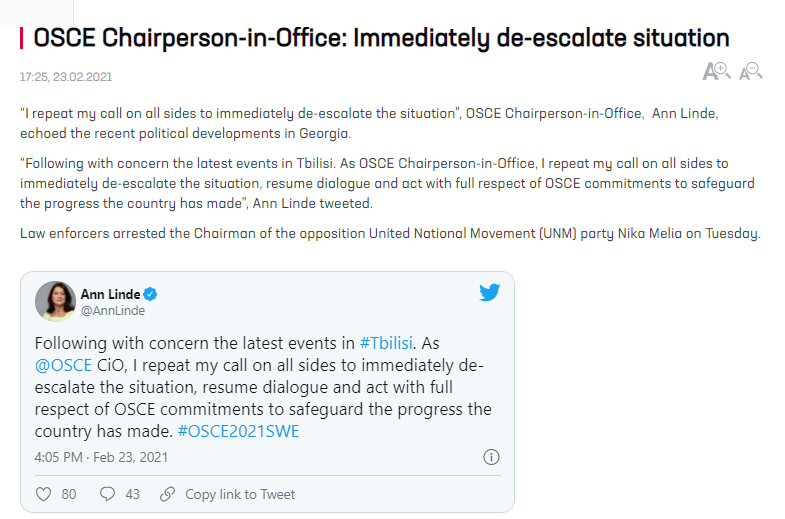Screen dimensions: 785x519
Task: Click the 43 replies count
Action: 132,494
